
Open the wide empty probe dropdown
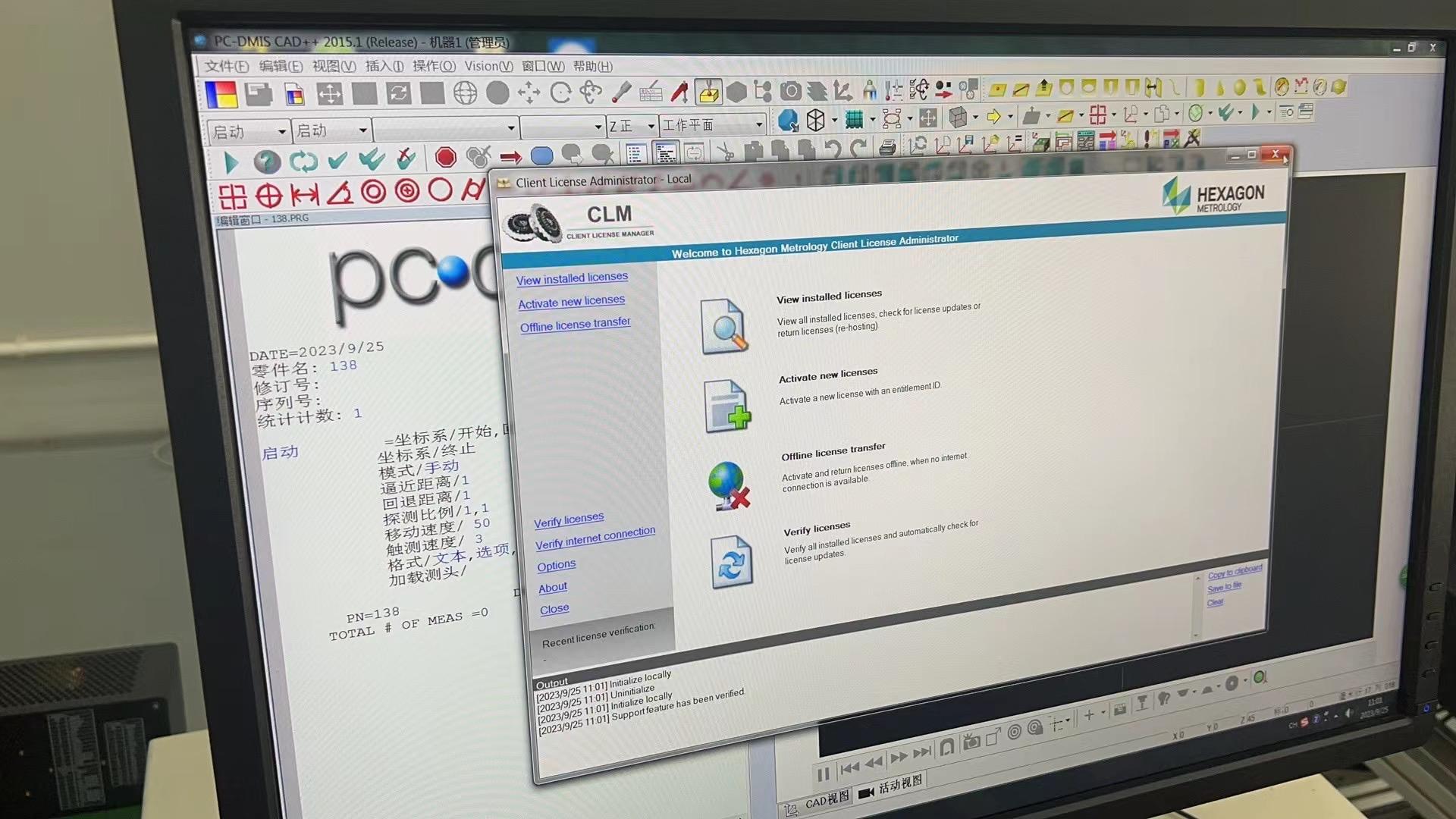(445, 129)
